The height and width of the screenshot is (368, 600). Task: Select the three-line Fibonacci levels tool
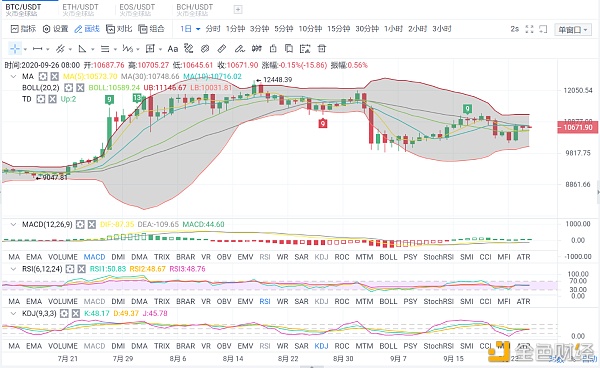pyautogui.click(x=104, y=49)
